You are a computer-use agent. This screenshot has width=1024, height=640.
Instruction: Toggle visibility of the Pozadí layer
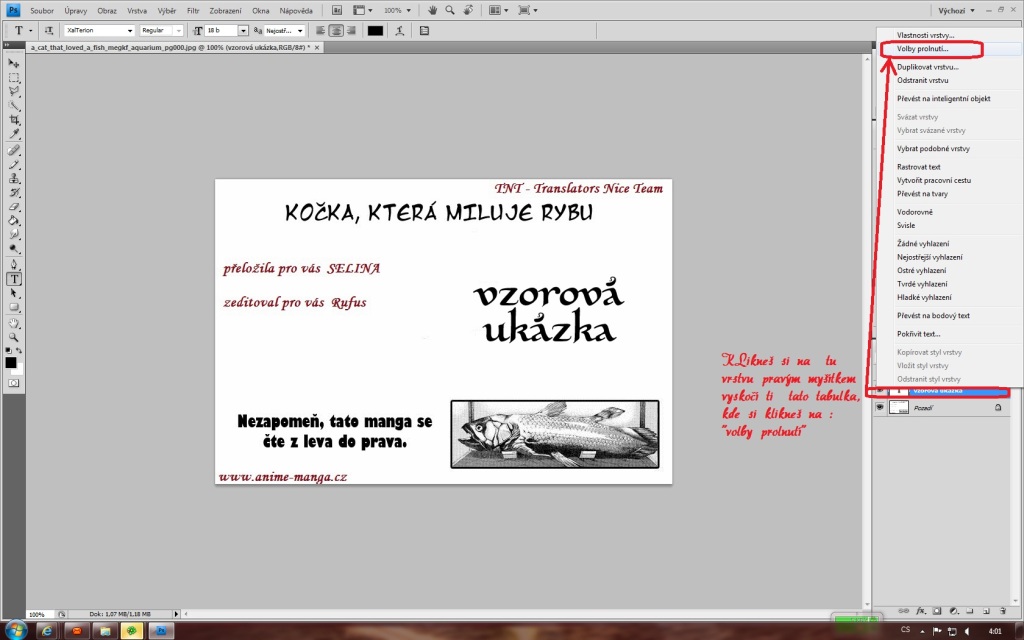click(x=880, y=408)
